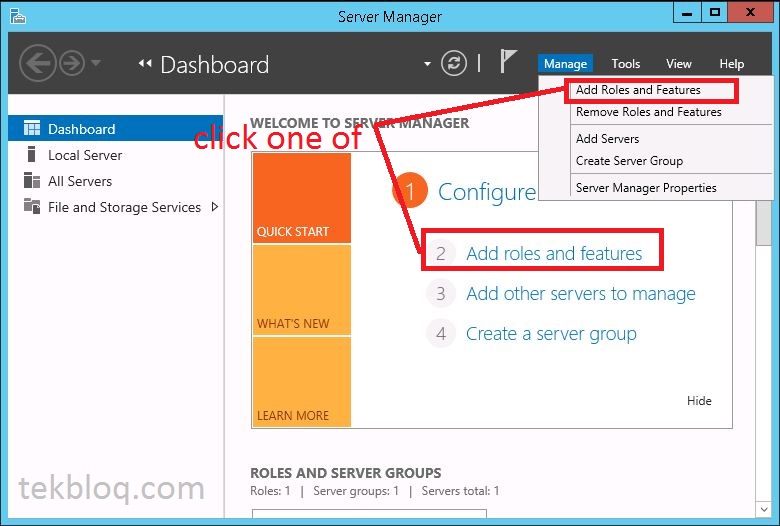The height and width of the screenshot is (526, 780).
Task: Close the Server Manager window
Action: click(x=750, y=12)
